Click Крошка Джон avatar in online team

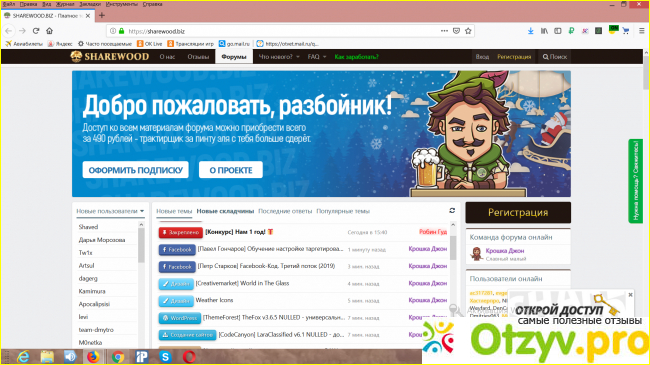point(476,254)
